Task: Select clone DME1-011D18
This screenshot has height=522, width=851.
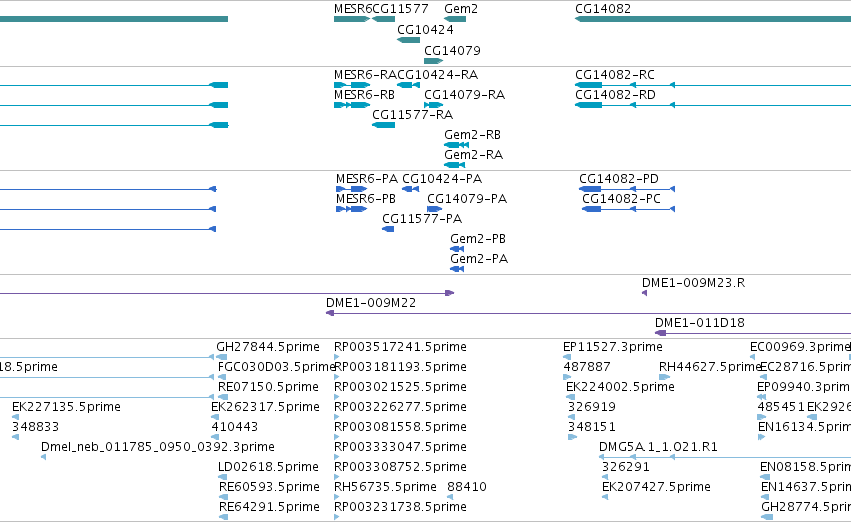Action: [700, 323]
